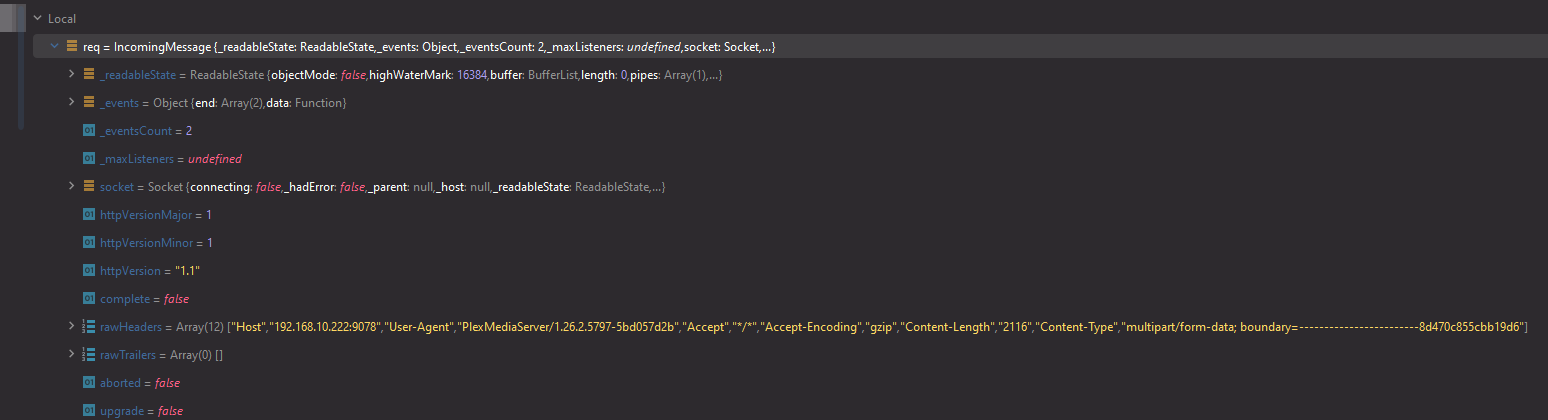Screen dimensions: 1548x420
Task: Click the socket object icon
Action: click(x=89, y=187)
